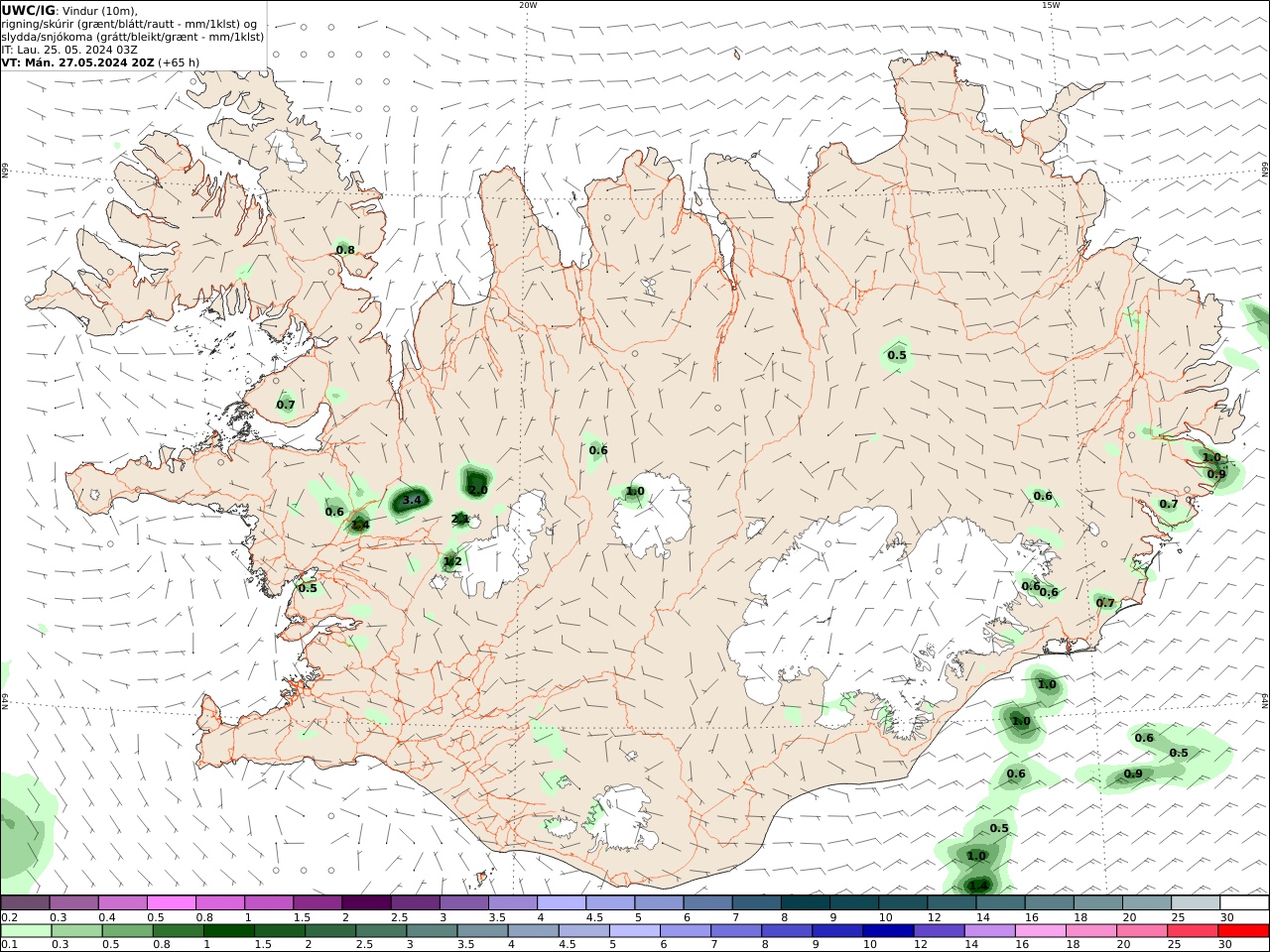Click the 0.8 value over the Westfjords
Screen dimensions: 1270x952
pyautogui.click(x=345, y=250)
